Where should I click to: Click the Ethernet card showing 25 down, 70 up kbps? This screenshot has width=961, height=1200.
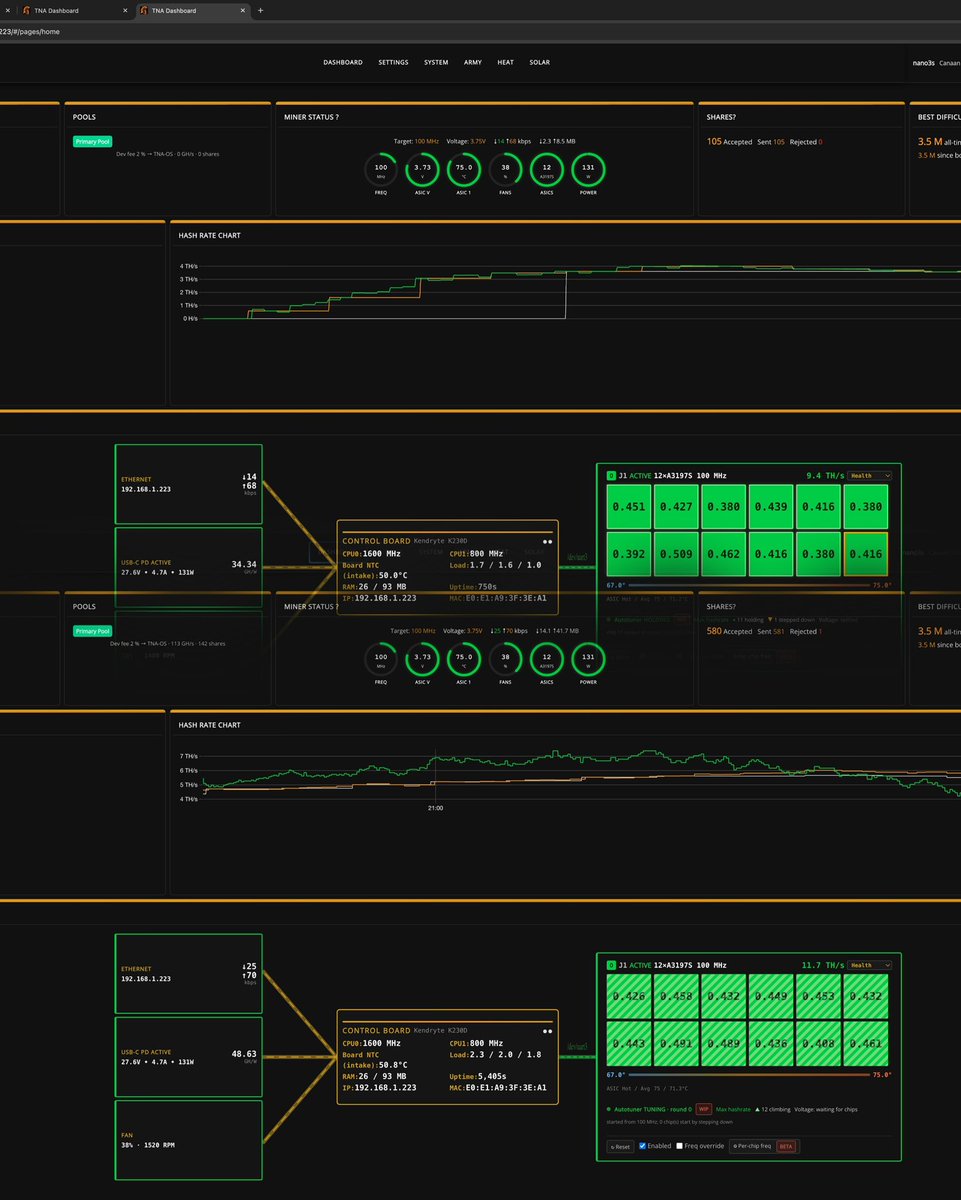(189, 974)
